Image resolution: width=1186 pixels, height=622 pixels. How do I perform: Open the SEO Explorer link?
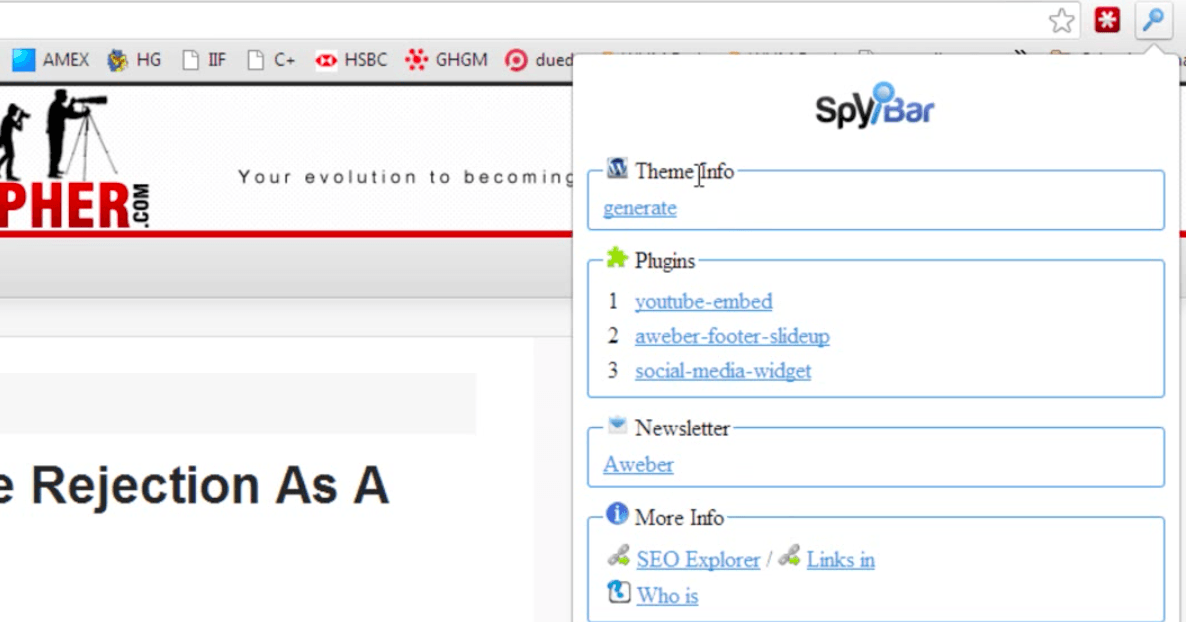[x=698, y=560]
